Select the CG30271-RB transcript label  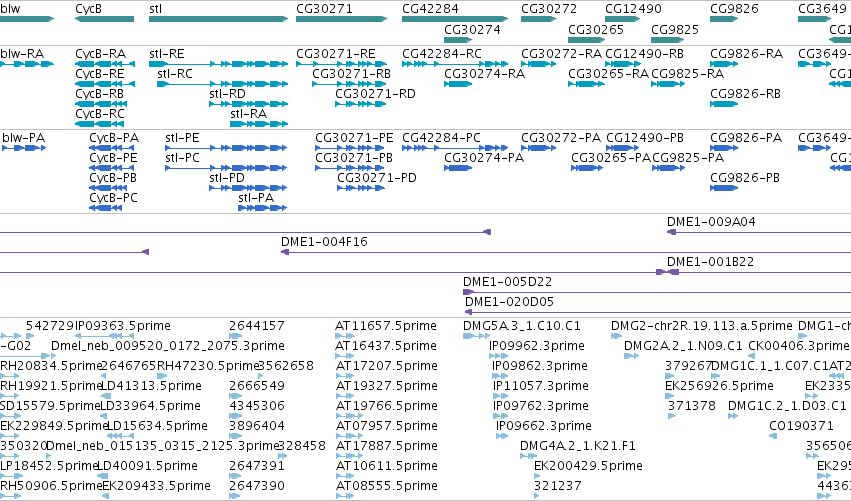coord(352,74)
